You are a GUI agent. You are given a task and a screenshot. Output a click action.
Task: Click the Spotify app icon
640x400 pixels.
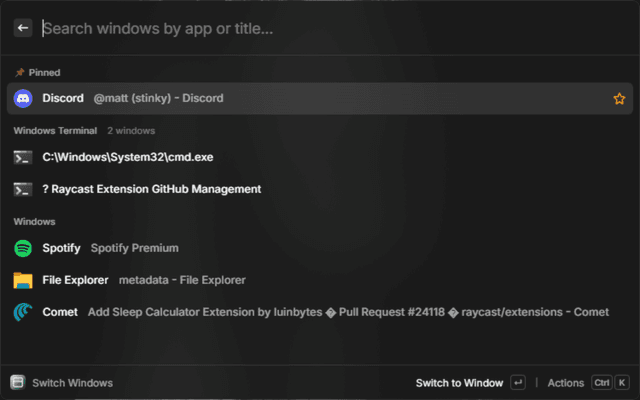23,248
